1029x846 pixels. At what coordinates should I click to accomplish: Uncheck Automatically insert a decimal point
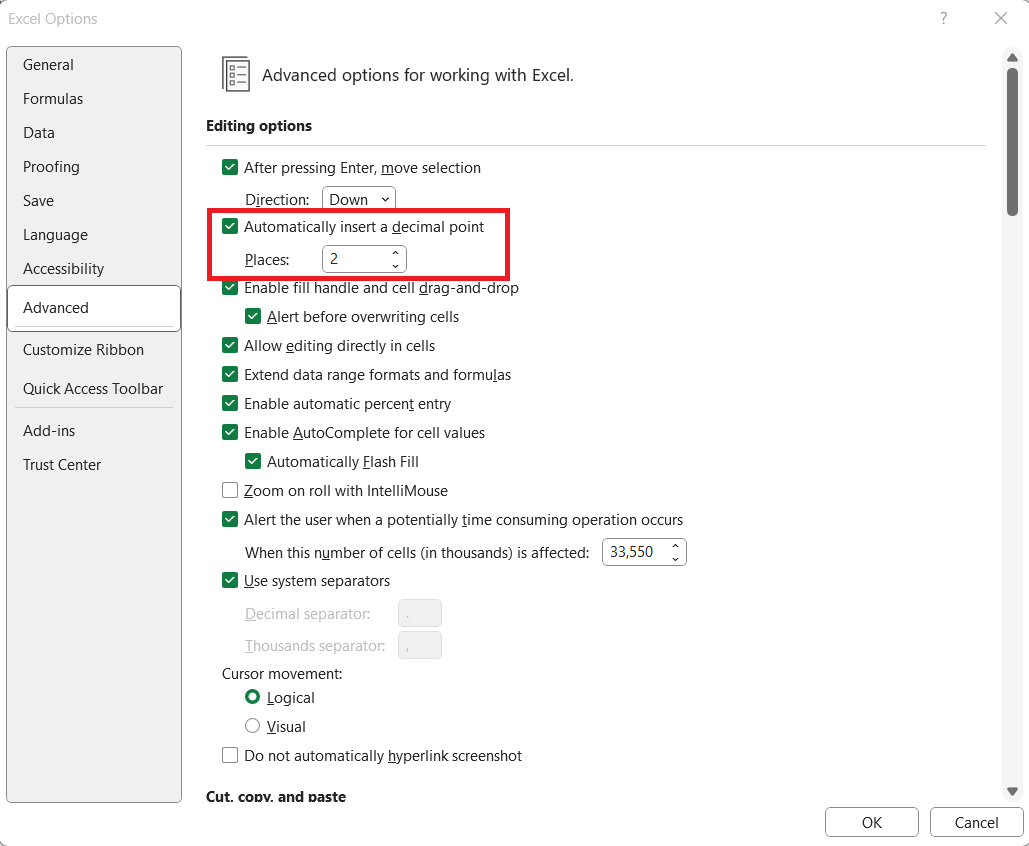230,226
